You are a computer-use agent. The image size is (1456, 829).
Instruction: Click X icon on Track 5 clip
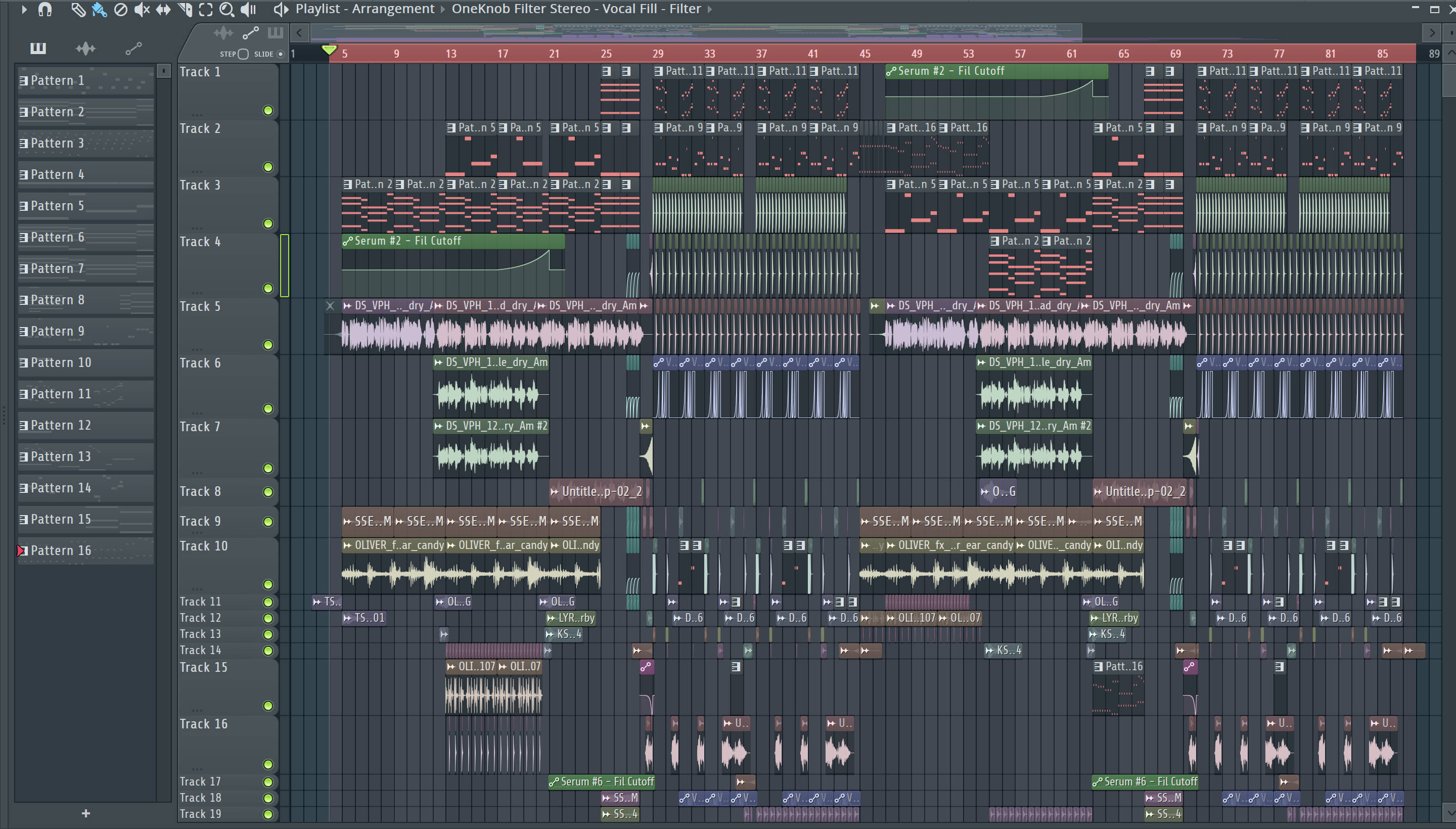[x=330, y=306]
